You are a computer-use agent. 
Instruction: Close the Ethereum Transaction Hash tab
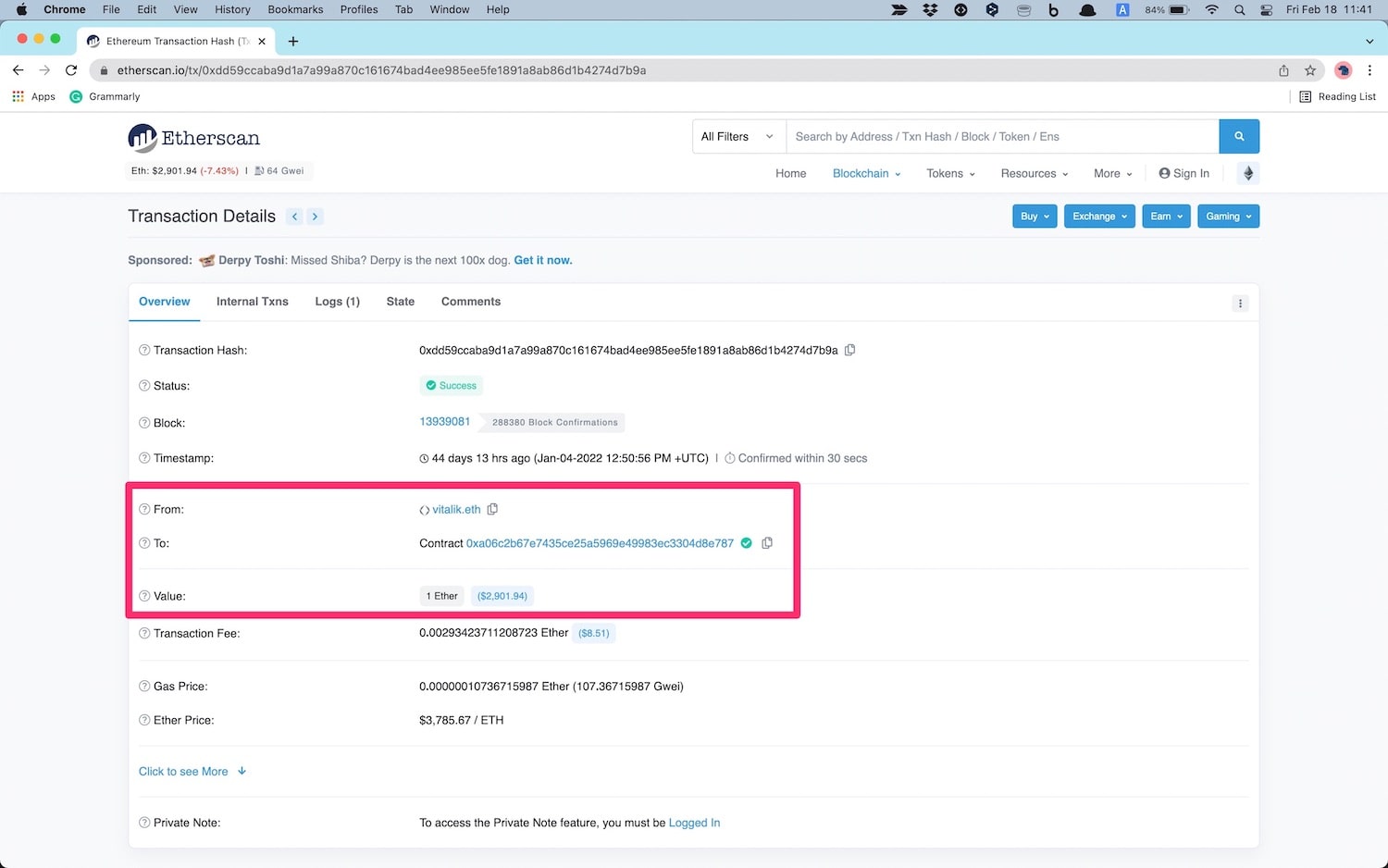click(262, 41)
